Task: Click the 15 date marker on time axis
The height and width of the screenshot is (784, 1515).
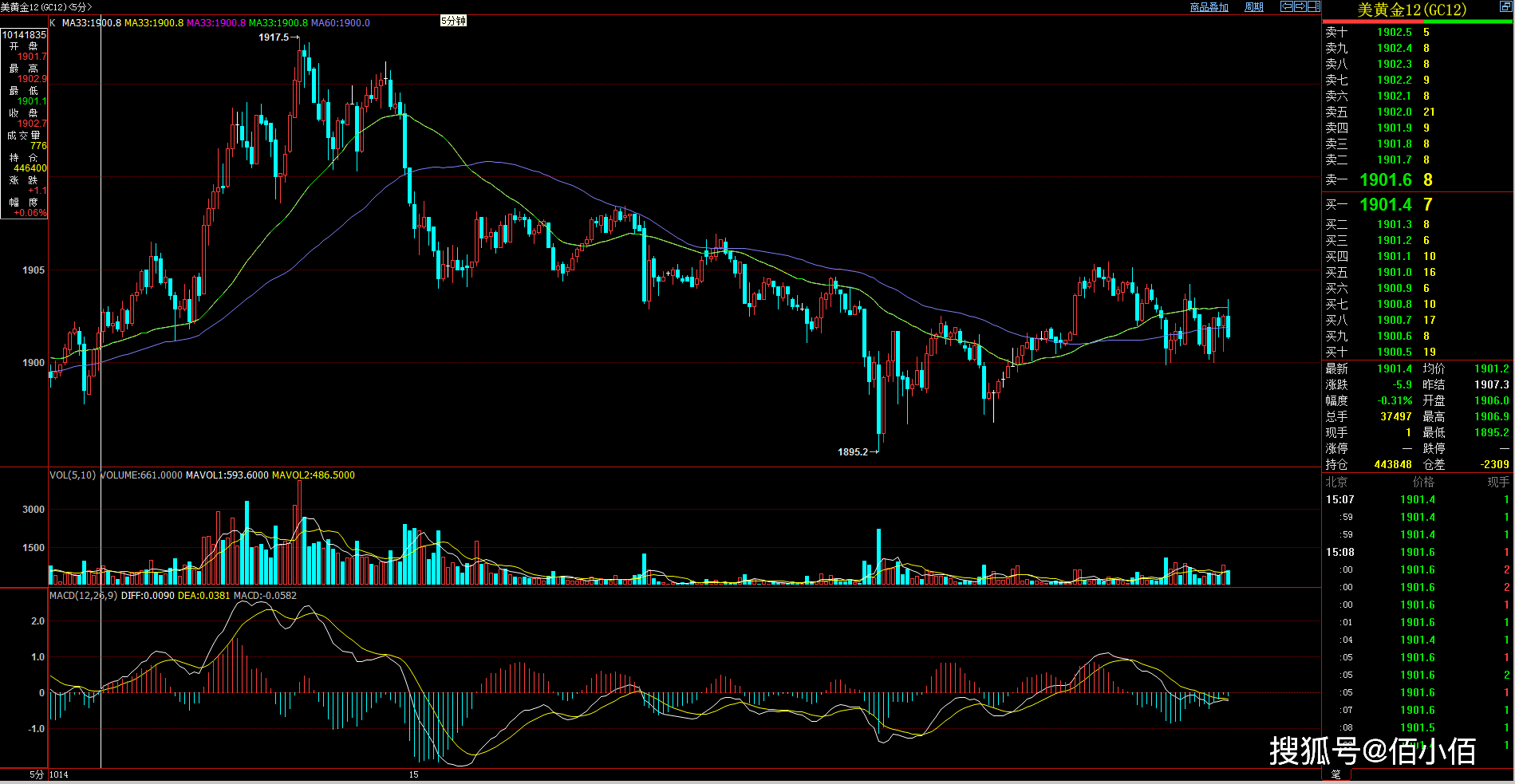Action: coord(413,774)
